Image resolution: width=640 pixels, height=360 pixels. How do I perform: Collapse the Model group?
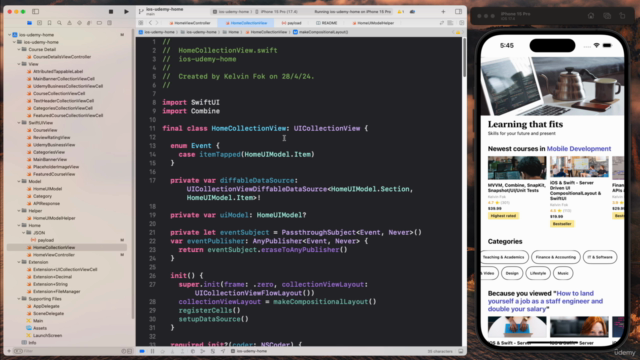(19, 181)
